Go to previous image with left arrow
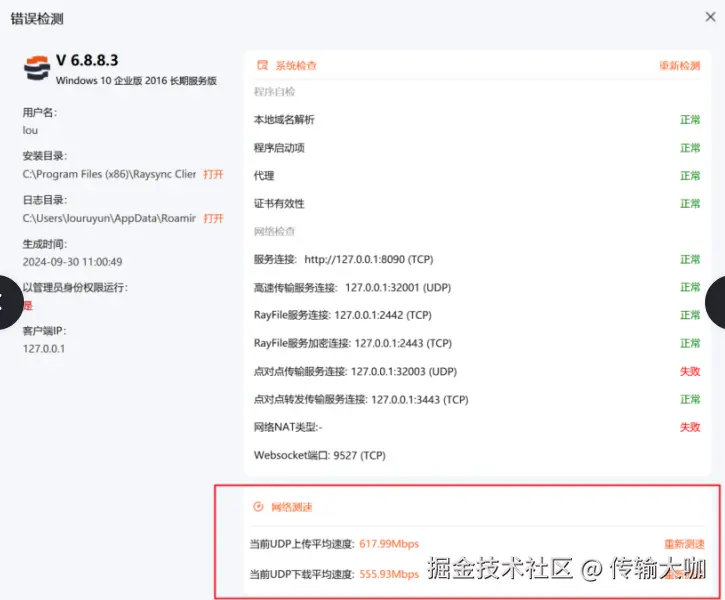The width and height of the screenshot is (725, 600). point(9,302)
